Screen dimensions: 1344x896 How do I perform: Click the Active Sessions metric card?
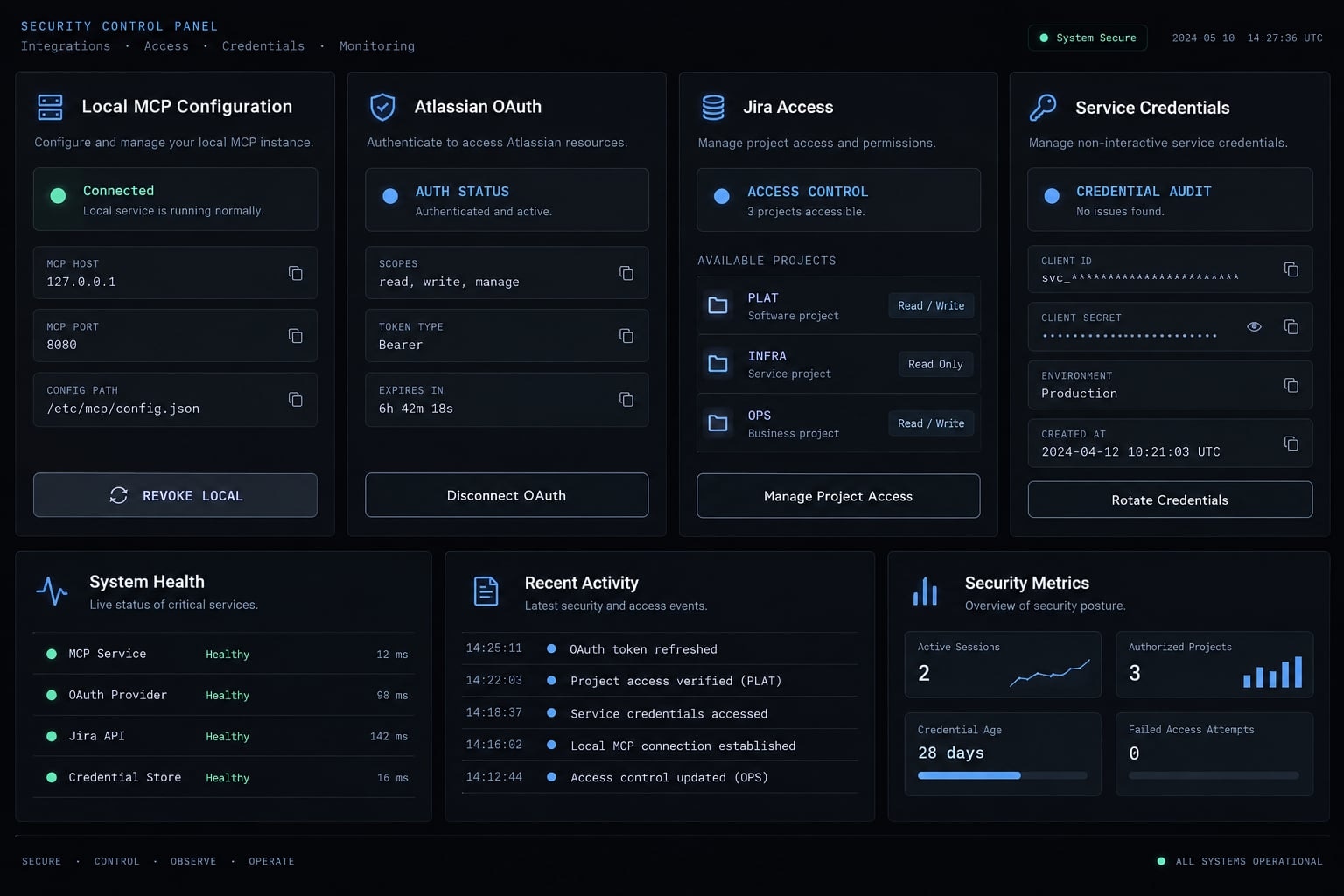[x=1003, y=664]
